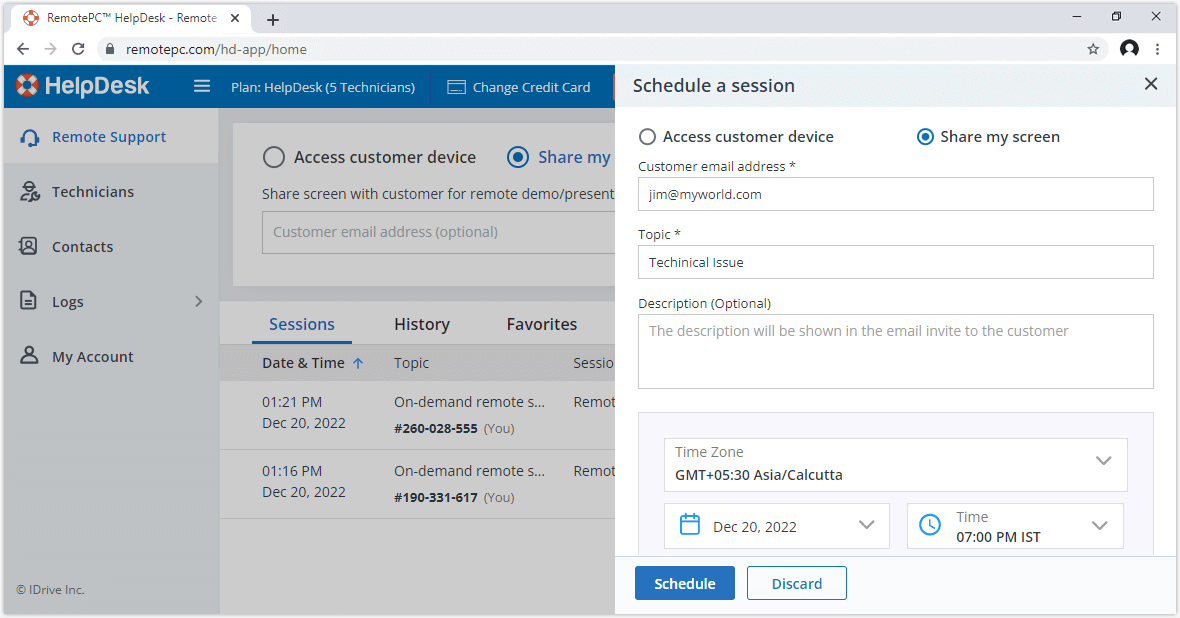Click the credit card icon

pos(456,87)
